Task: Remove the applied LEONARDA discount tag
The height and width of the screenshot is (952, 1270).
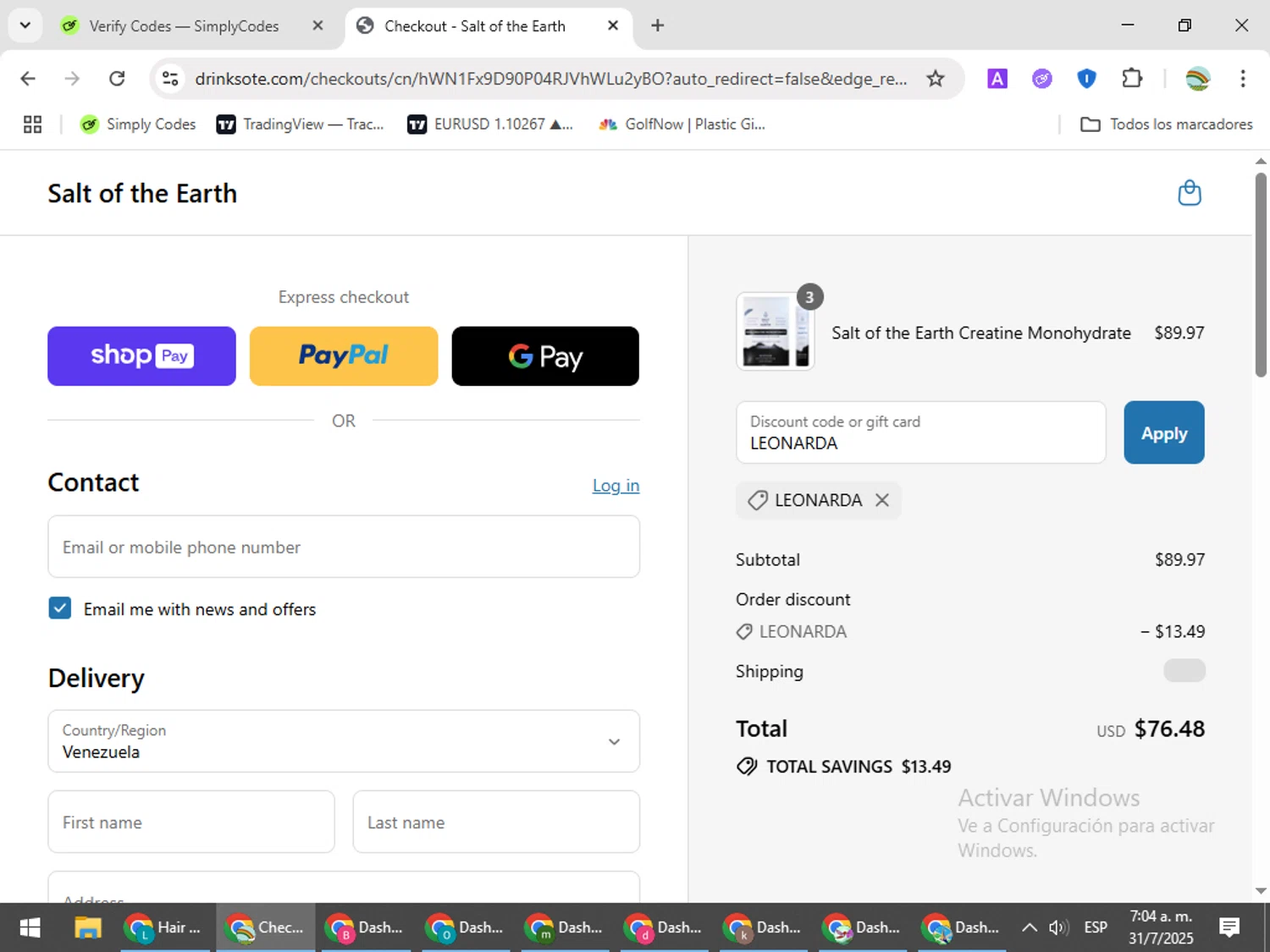Action: point(882,500)
